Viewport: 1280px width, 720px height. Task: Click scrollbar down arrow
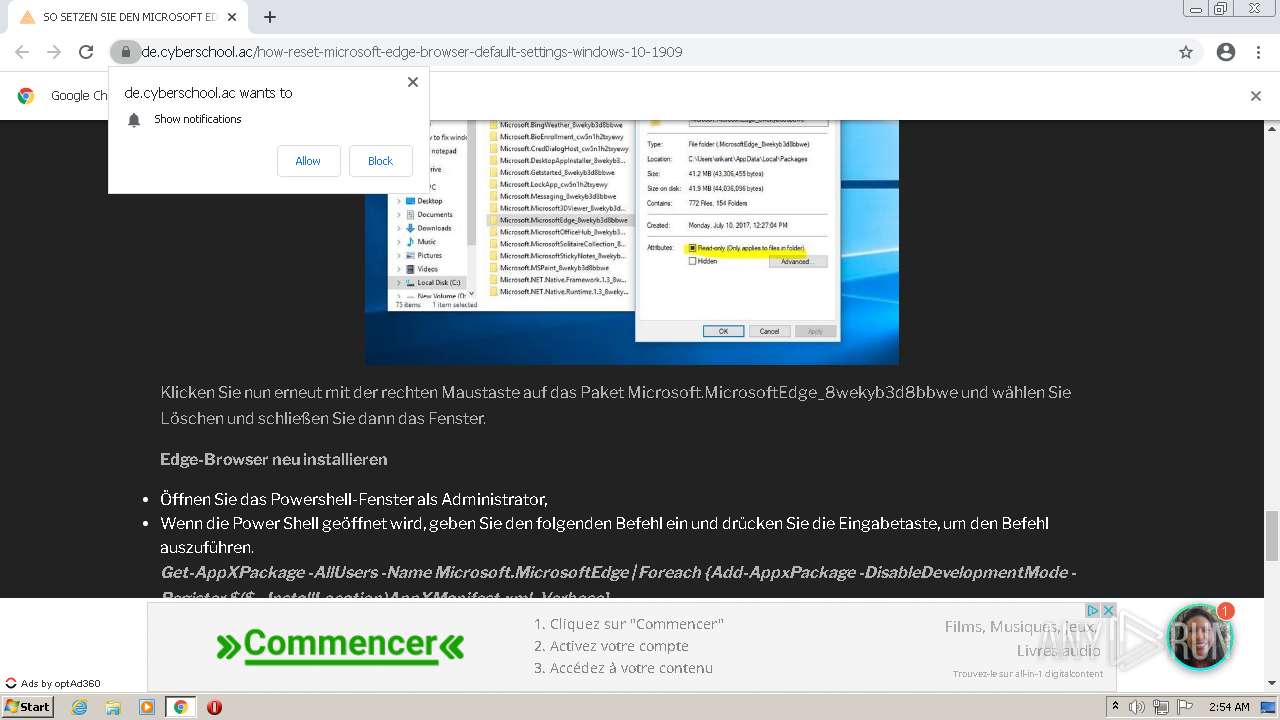pyautogui.click(x=1272, y=683)
